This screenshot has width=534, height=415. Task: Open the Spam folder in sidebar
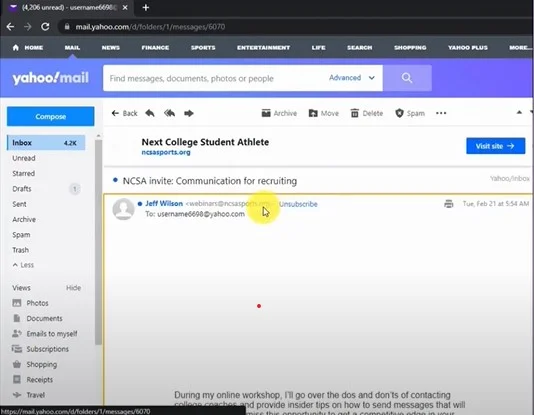21,235
